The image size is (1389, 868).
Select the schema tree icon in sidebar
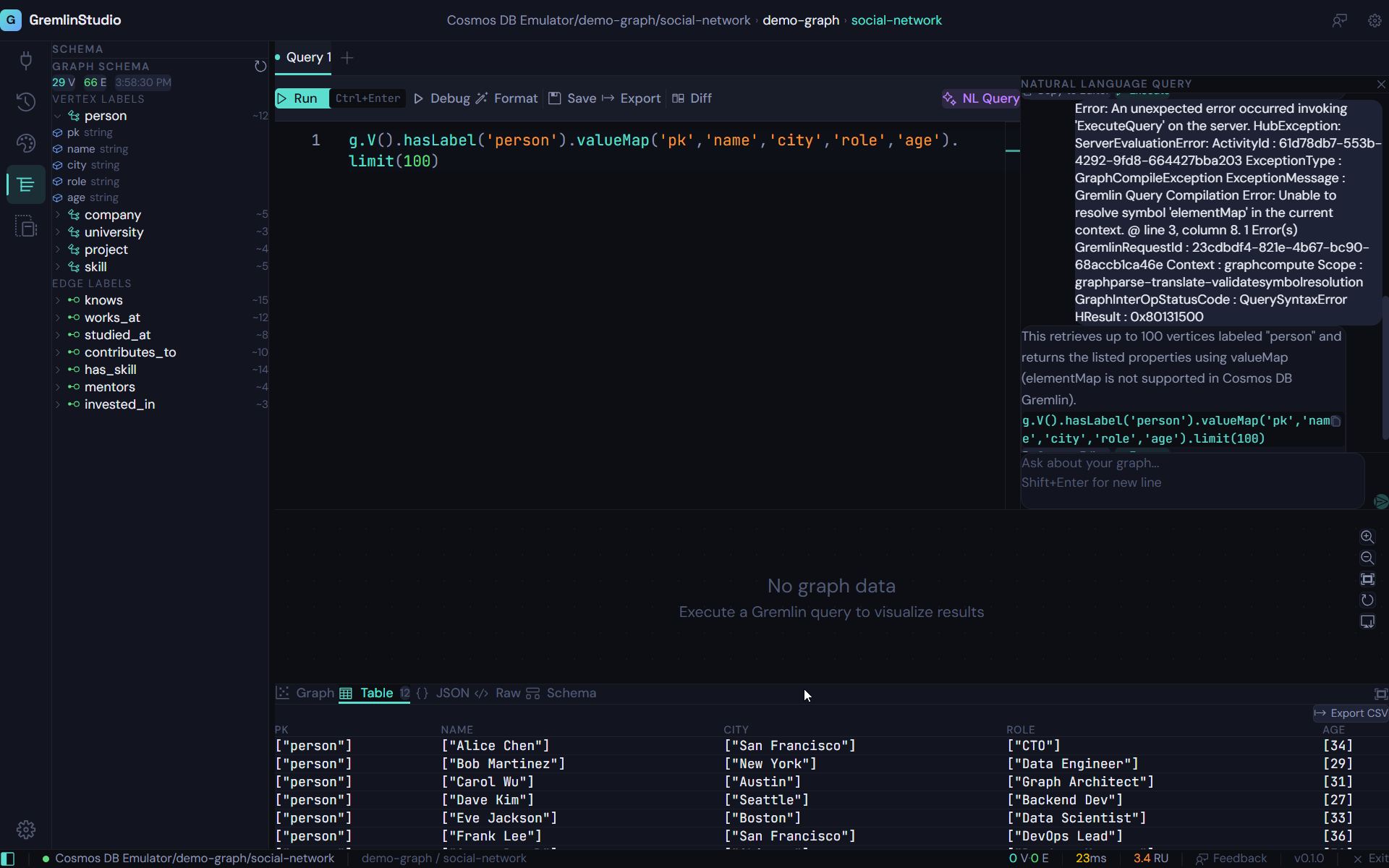point(26,185)
